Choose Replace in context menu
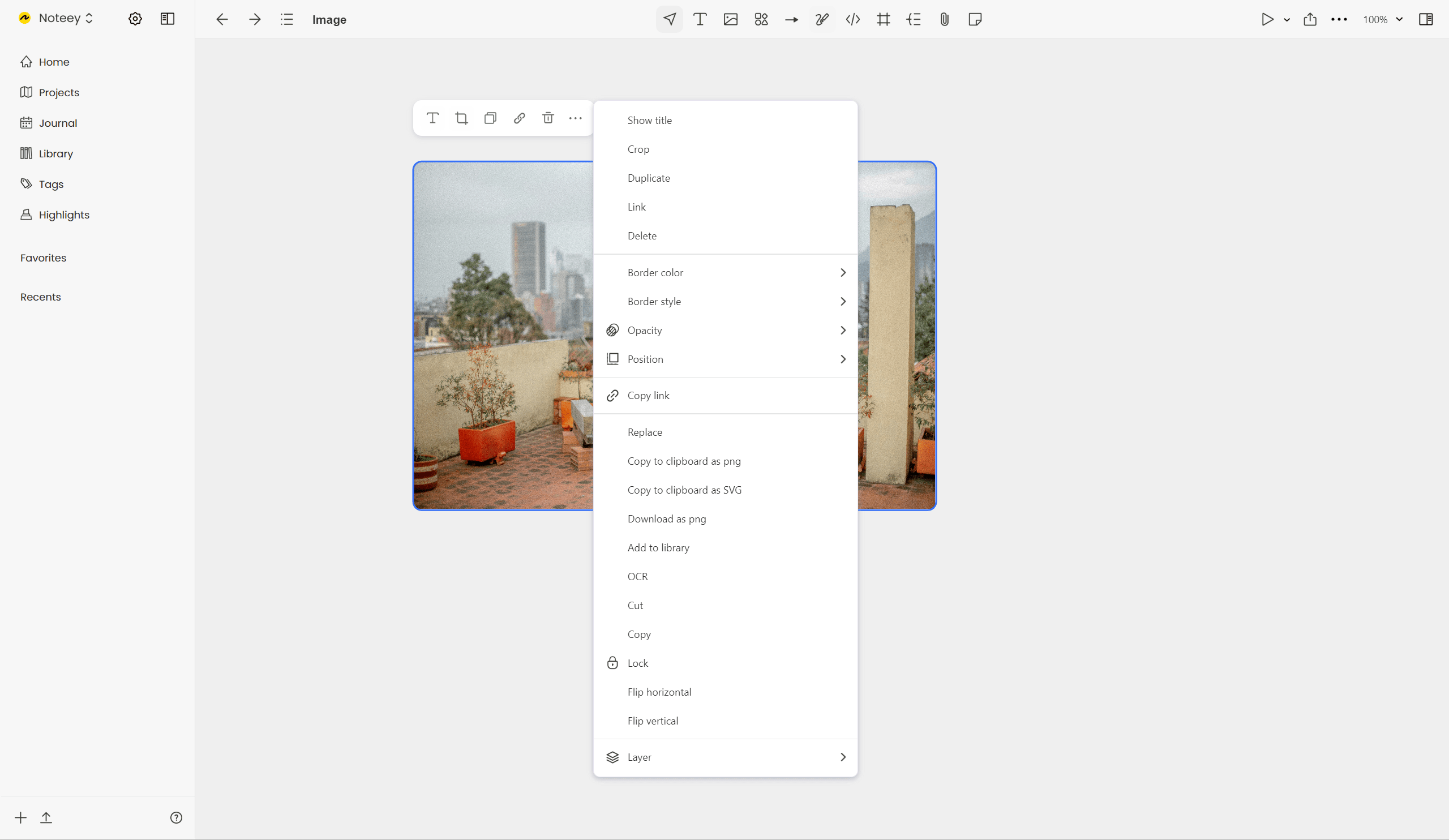The height and width of the screenshot is (840, 1449). [x=725, y=432]
